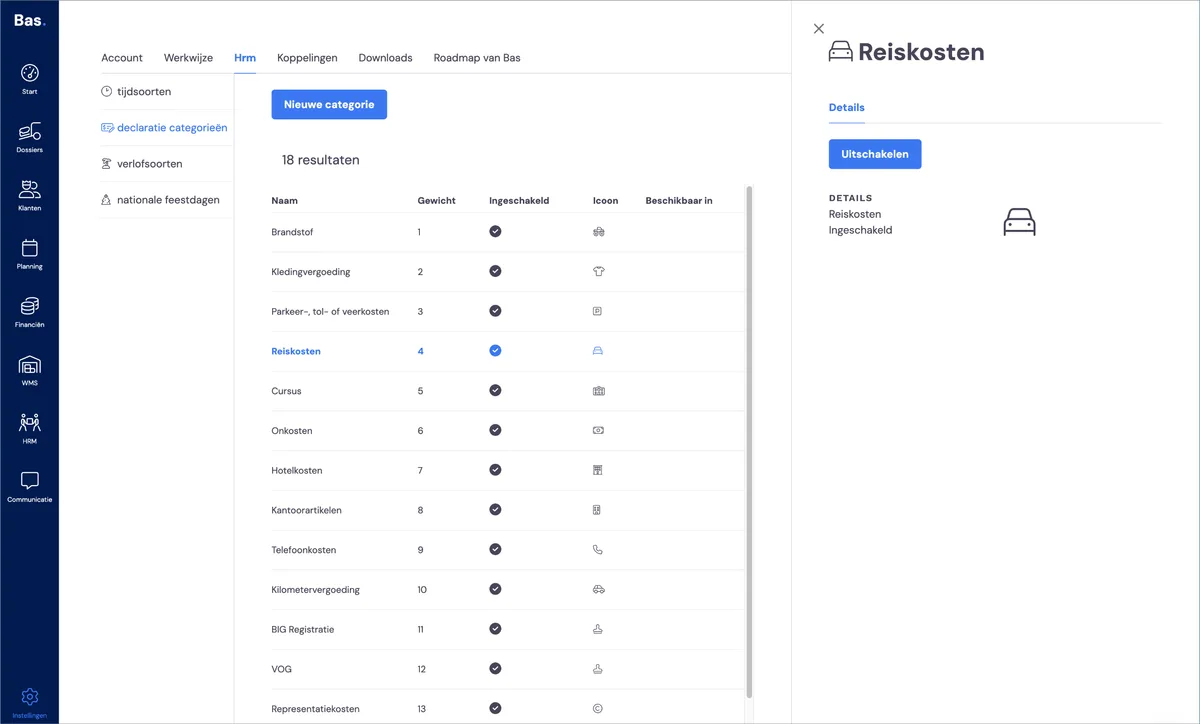Click the car icon beside Reiskosten title

[840, 52]
